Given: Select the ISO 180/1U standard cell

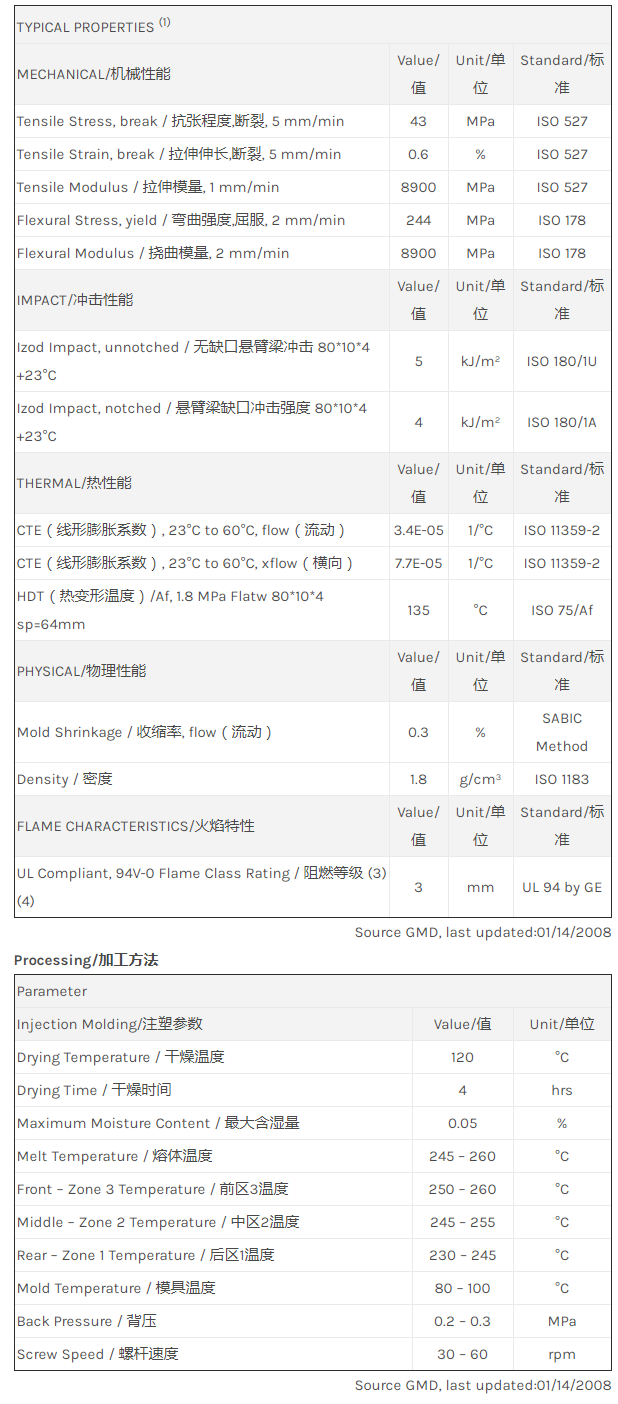Looking at the screenshot, I should coord(562,361).
